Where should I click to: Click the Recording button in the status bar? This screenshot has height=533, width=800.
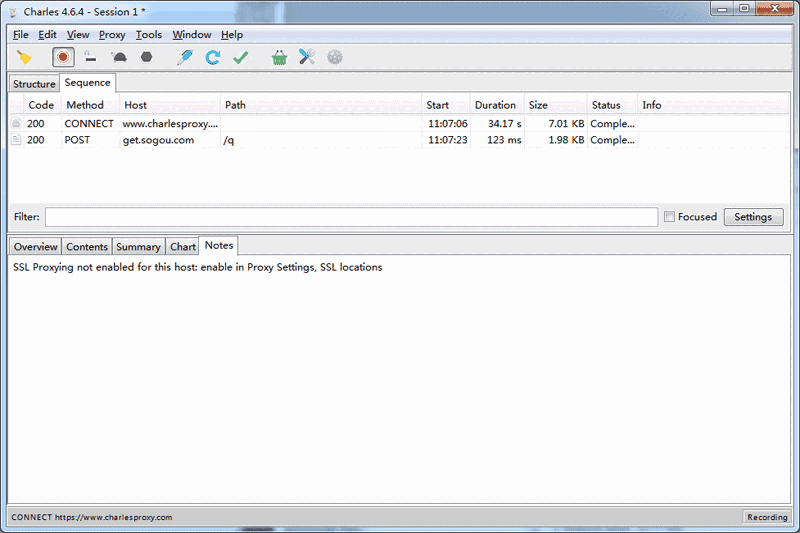(x=767, y=517)
